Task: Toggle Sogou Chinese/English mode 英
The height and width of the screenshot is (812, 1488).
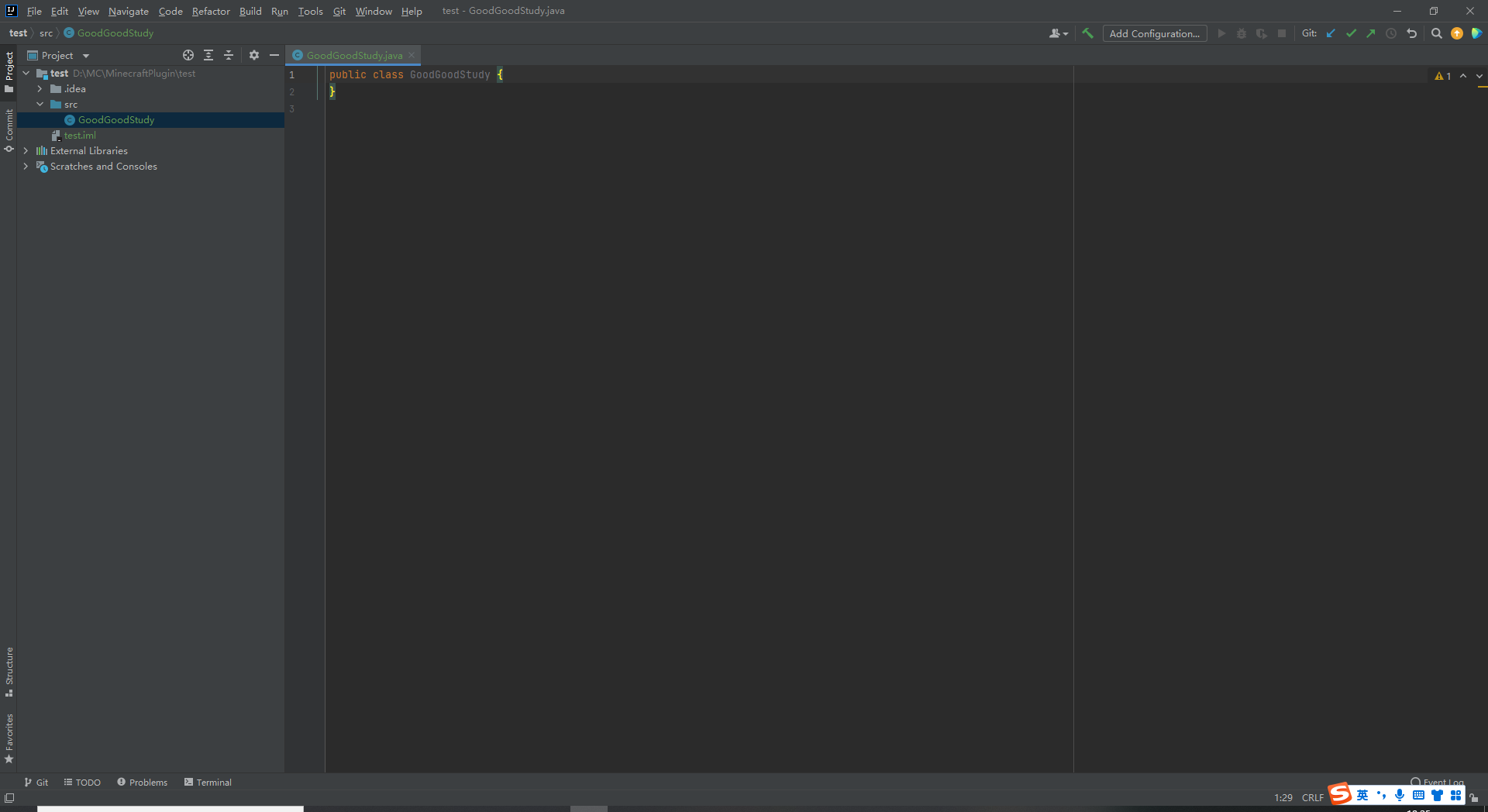Action: pos(1362,795)
